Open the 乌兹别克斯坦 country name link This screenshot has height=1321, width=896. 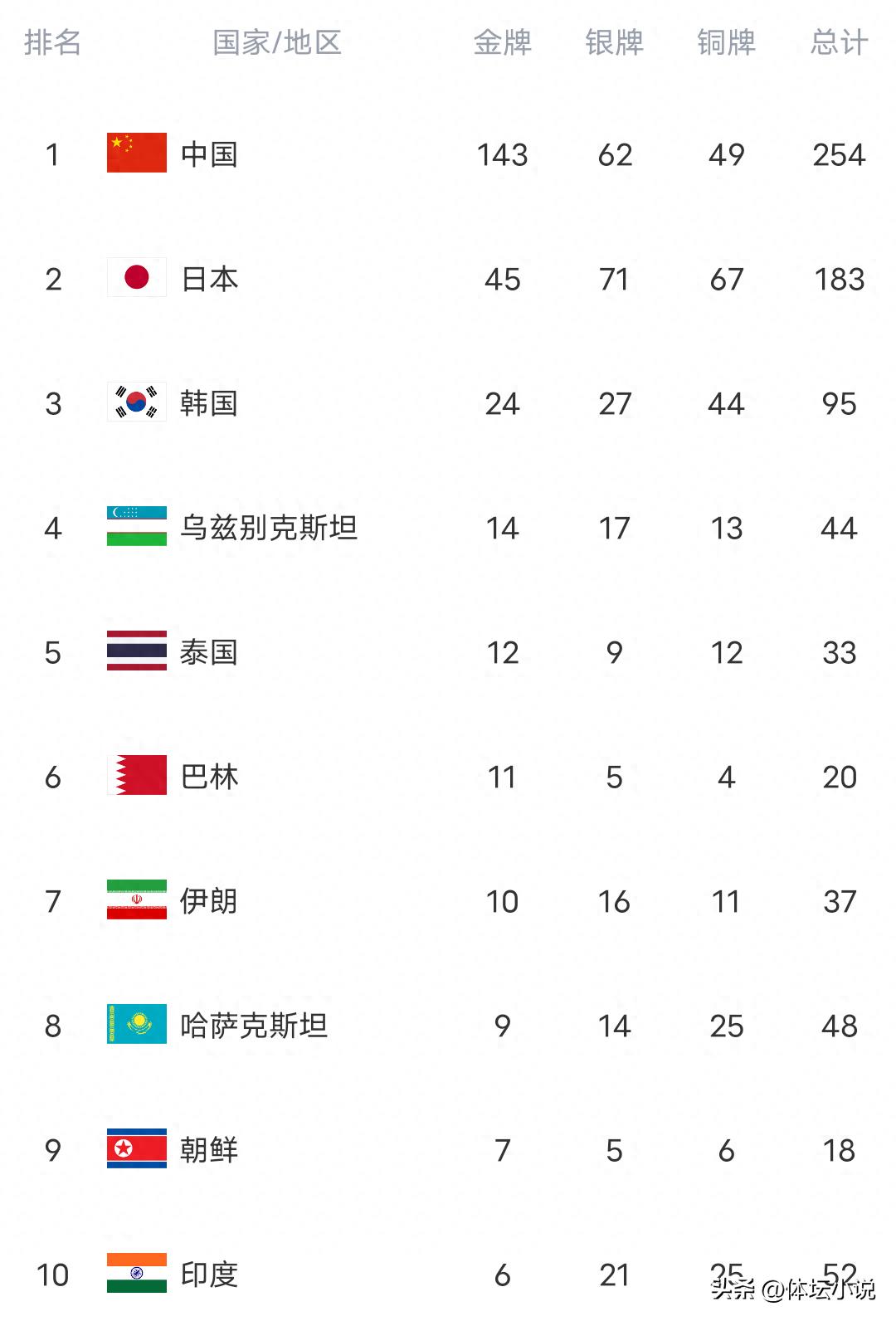coord(269,528)
